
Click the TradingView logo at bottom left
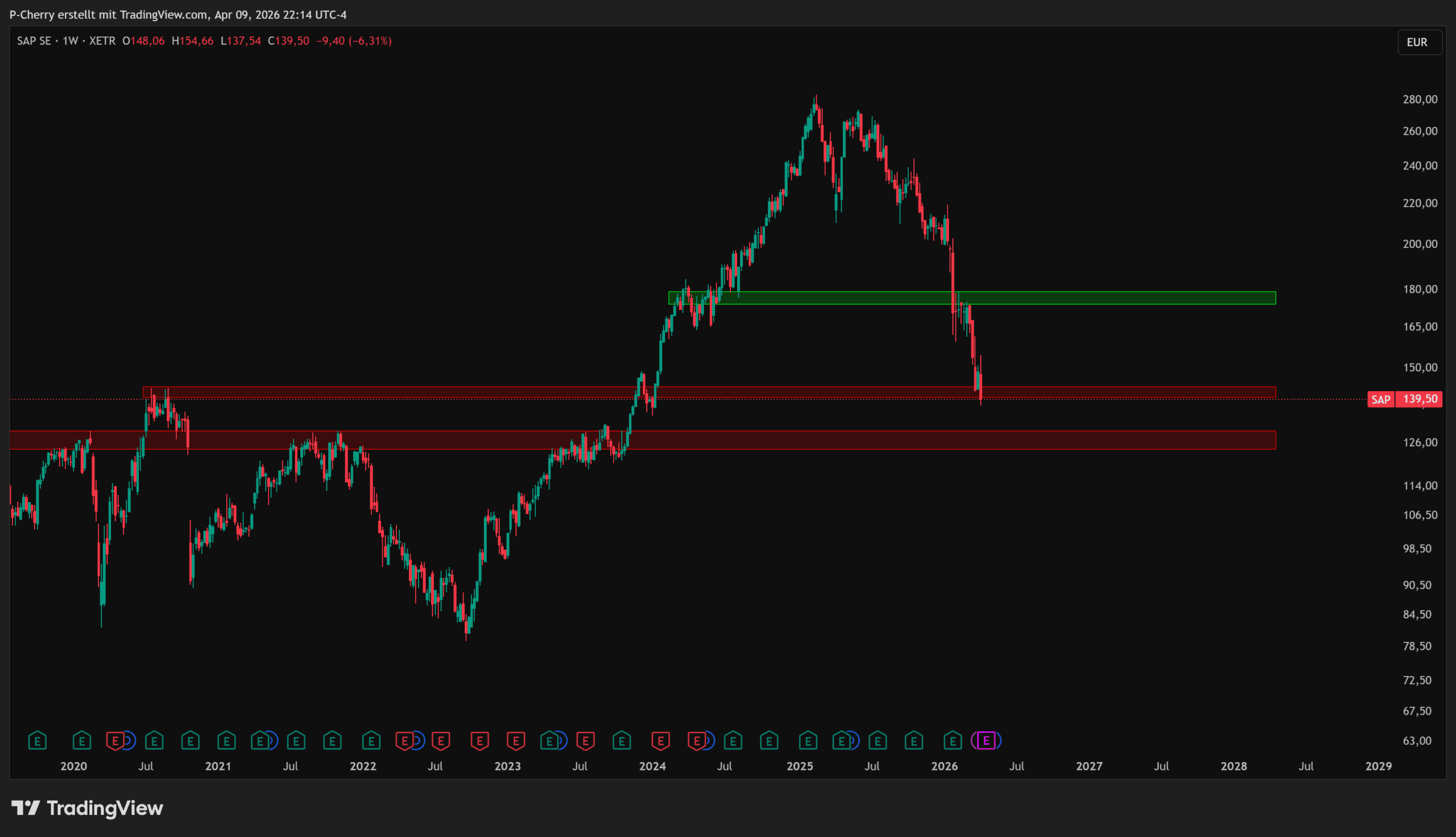coord(88,808)
